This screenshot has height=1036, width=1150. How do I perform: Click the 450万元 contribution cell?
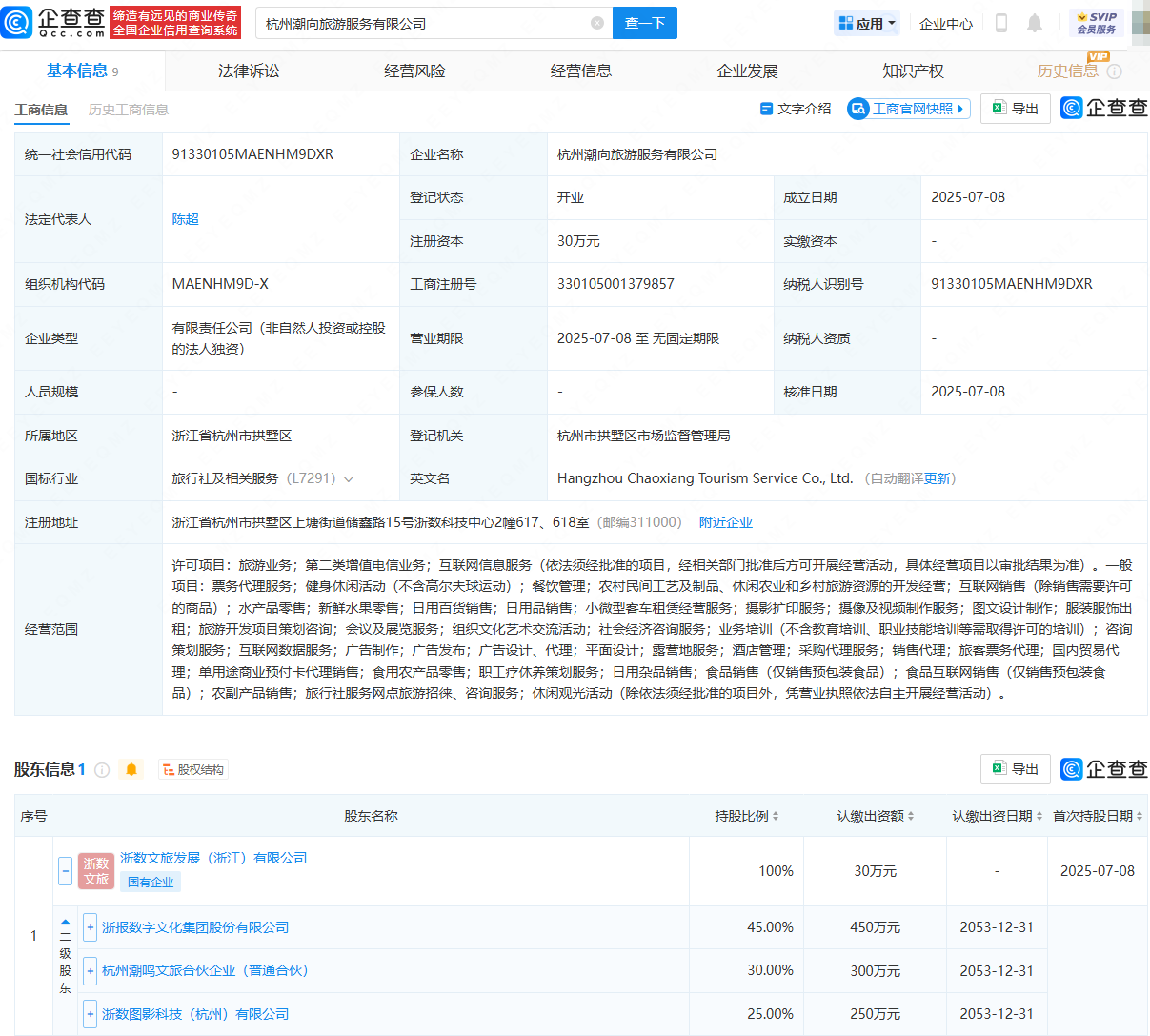[x=876, y=927]
